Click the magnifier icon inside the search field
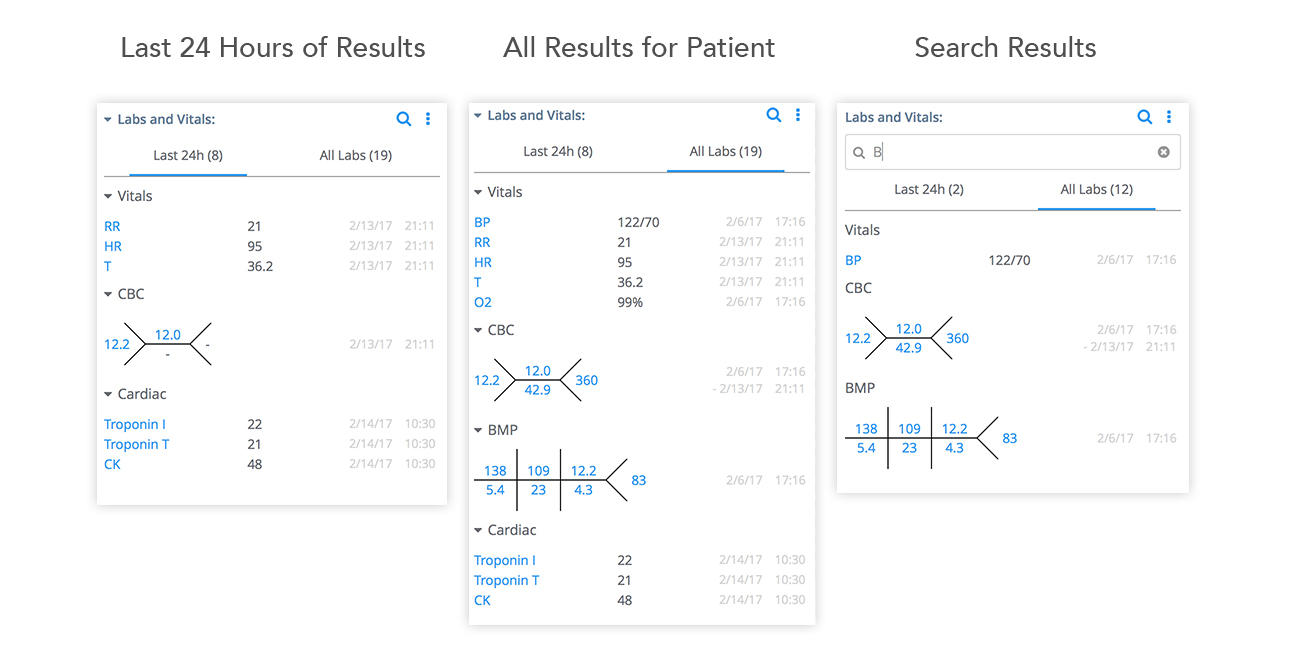This screenshot has height=665, width=1298. point(859,153)
